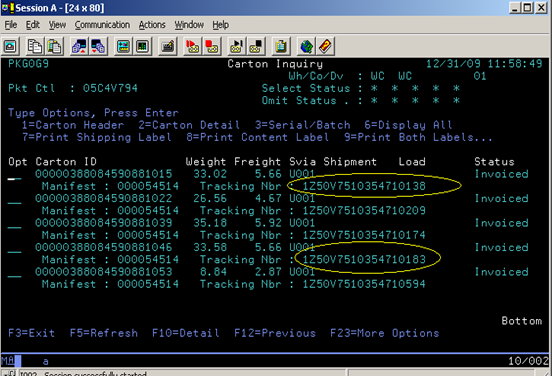Click the 7=Print Shipping Label option text

pyautogui.click(x=97, y=137)
